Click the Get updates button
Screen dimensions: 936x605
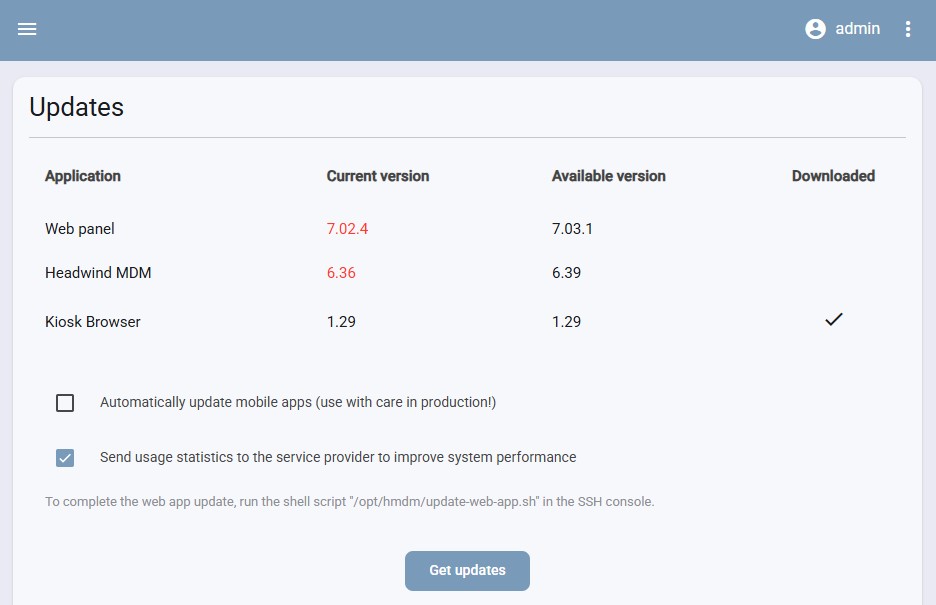467,571
